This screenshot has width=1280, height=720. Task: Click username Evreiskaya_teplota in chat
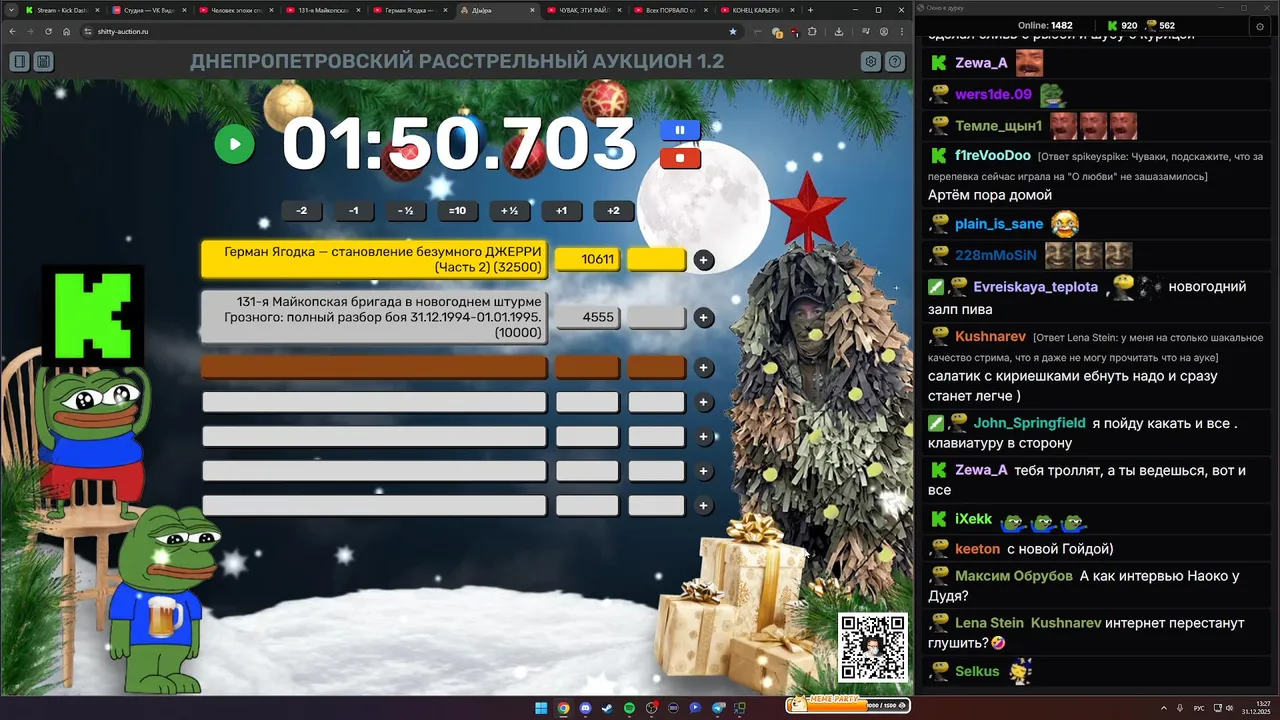pyautogui.click(x=1036, y=287)
